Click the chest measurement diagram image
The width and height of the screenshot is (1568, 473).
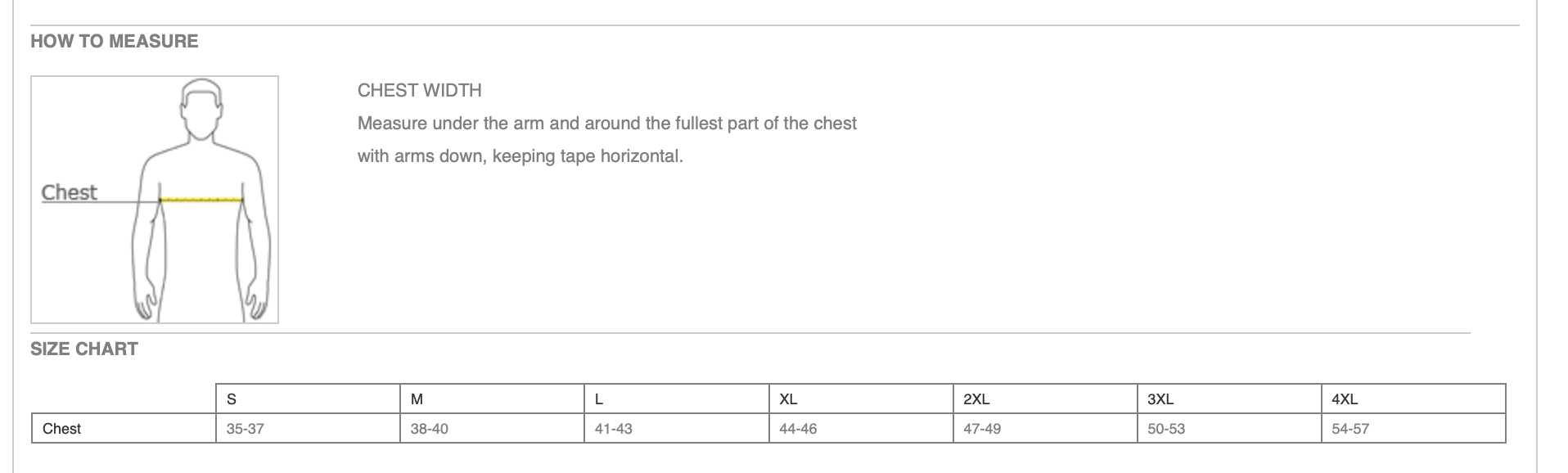pos(155,200)
